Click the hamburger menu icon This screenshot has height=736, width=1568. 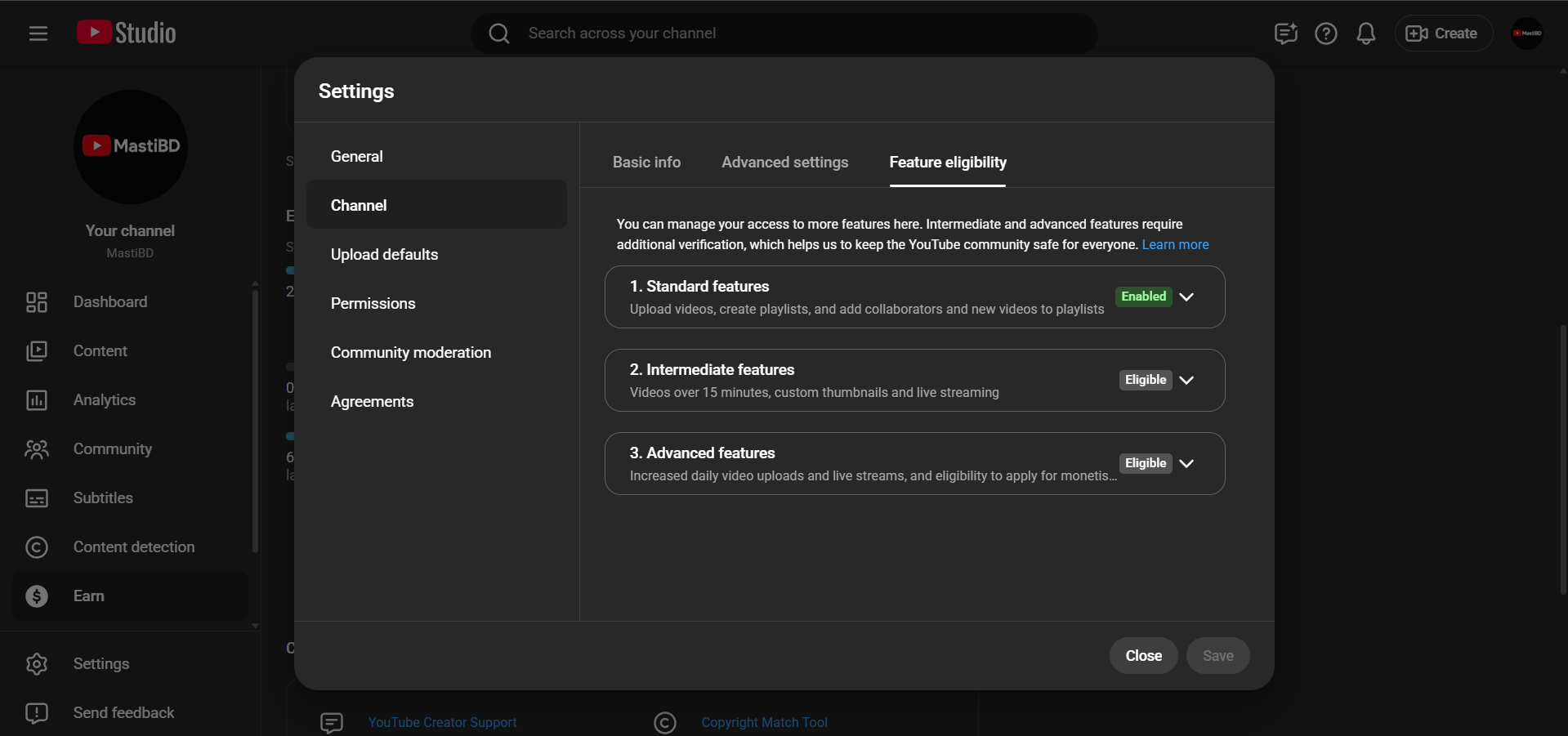click(38, 33)
